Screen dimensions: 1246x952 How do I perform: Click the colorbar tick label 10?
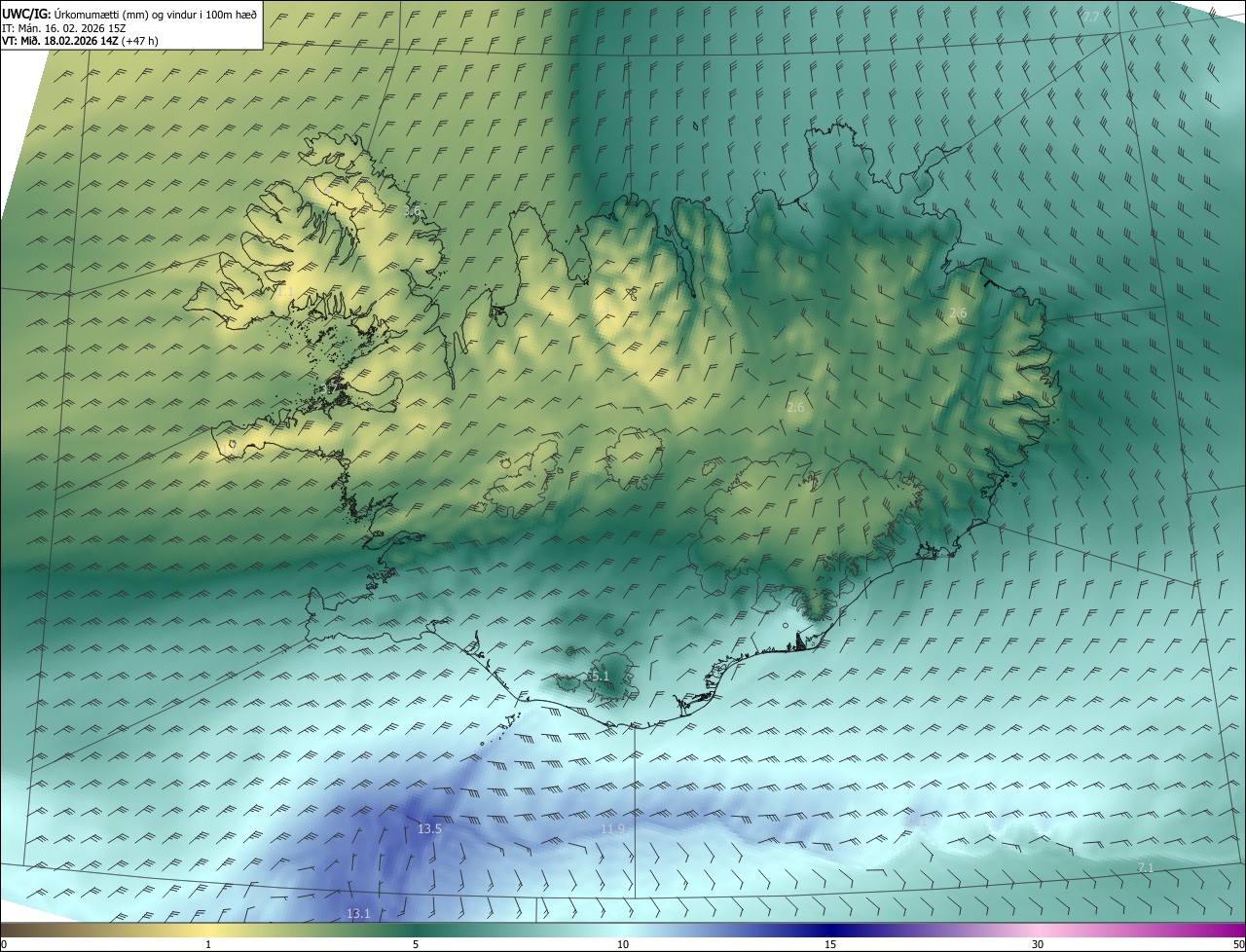(x=623, y=945)
